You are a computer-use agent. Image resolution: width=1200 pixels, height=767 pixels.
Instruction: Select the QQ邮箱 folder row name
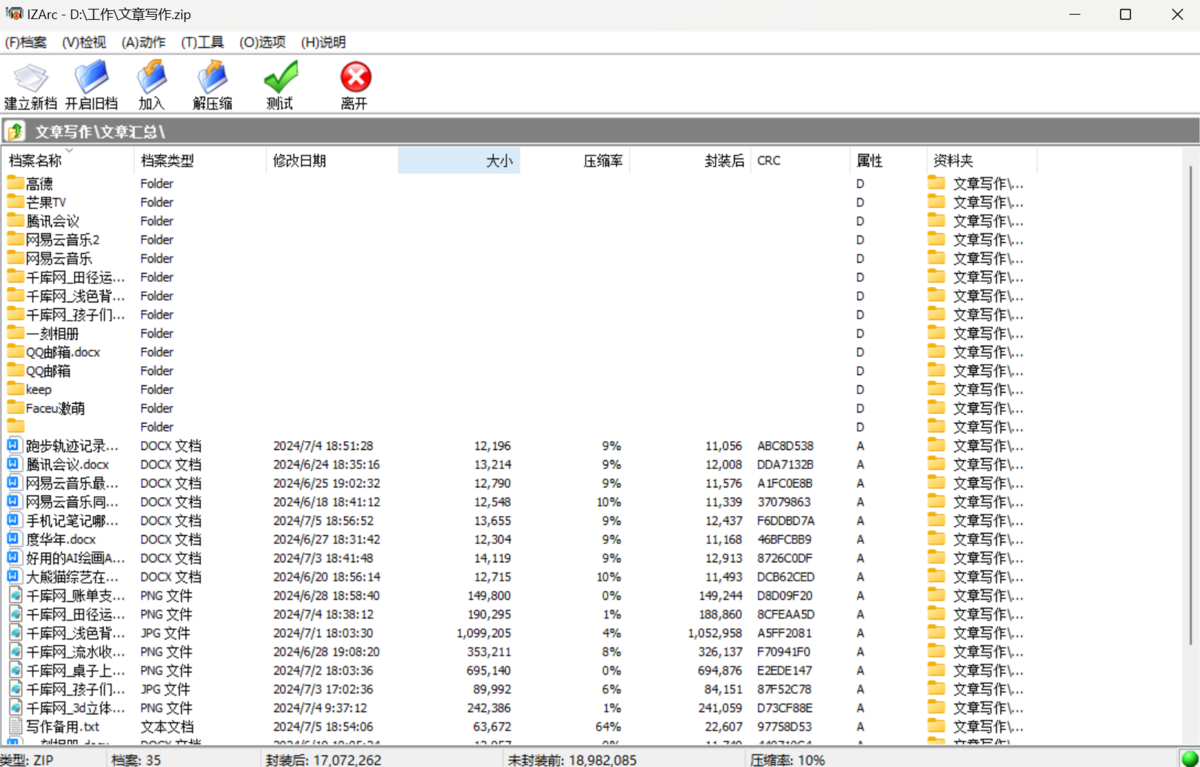[x=48, y=371]
